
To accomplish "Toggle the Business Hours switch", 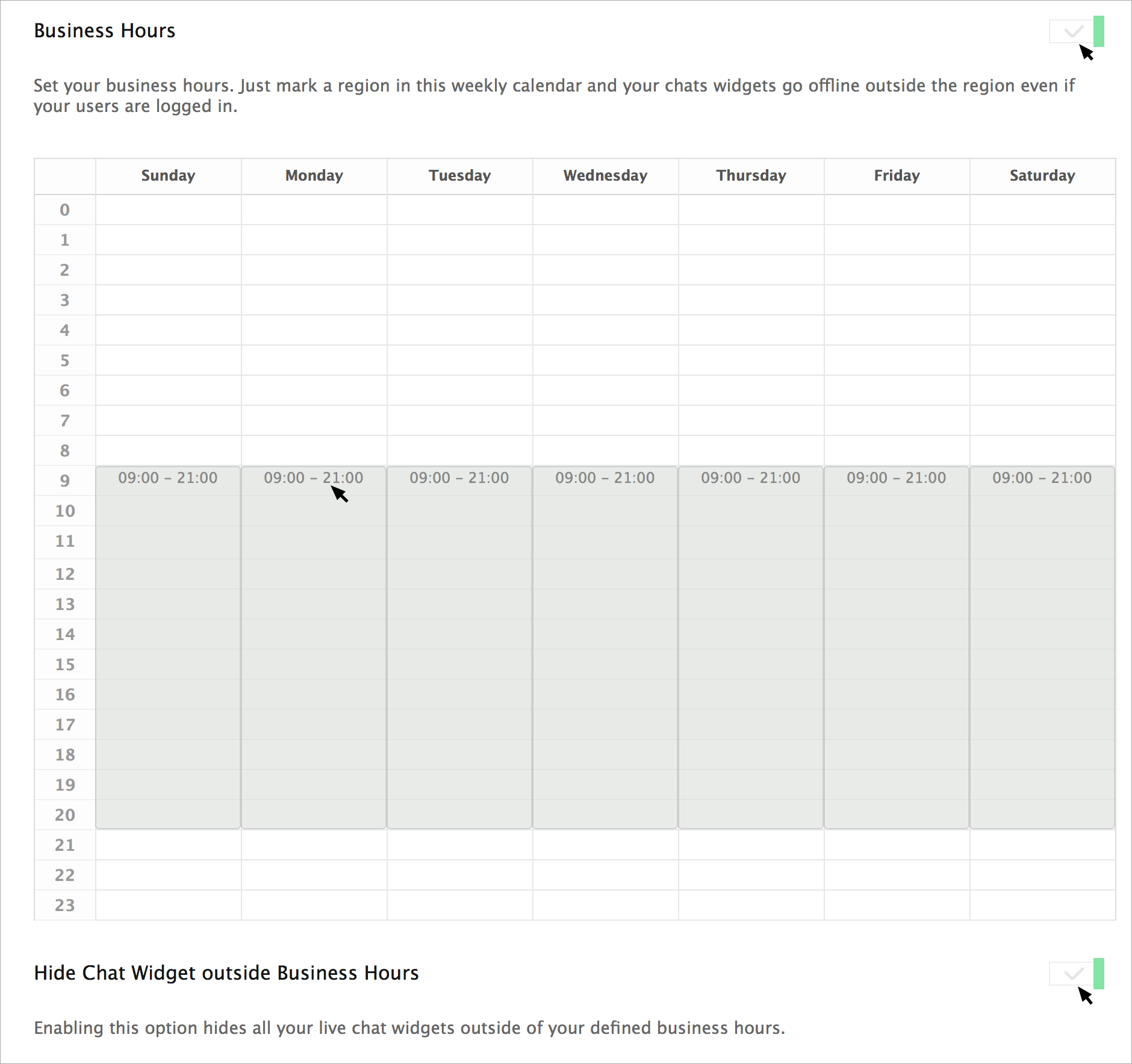I will tap(1077, 31).
